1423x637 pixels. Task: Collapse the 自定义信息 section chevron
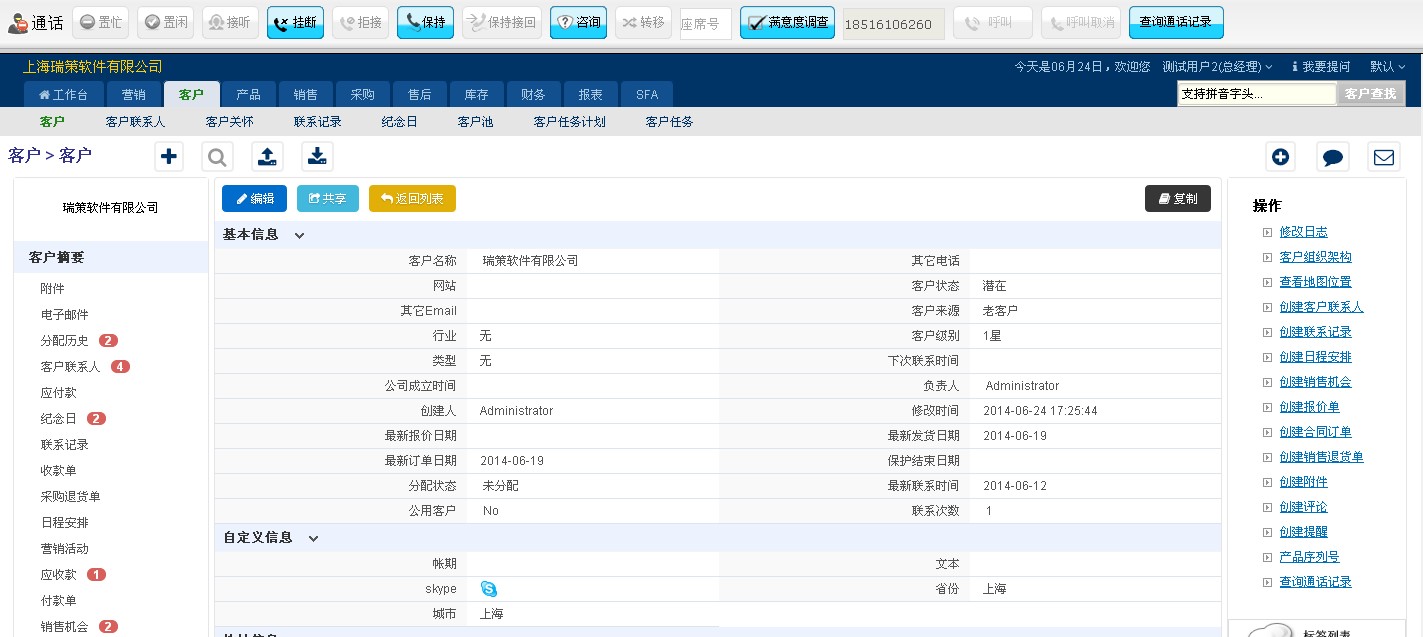313,539
